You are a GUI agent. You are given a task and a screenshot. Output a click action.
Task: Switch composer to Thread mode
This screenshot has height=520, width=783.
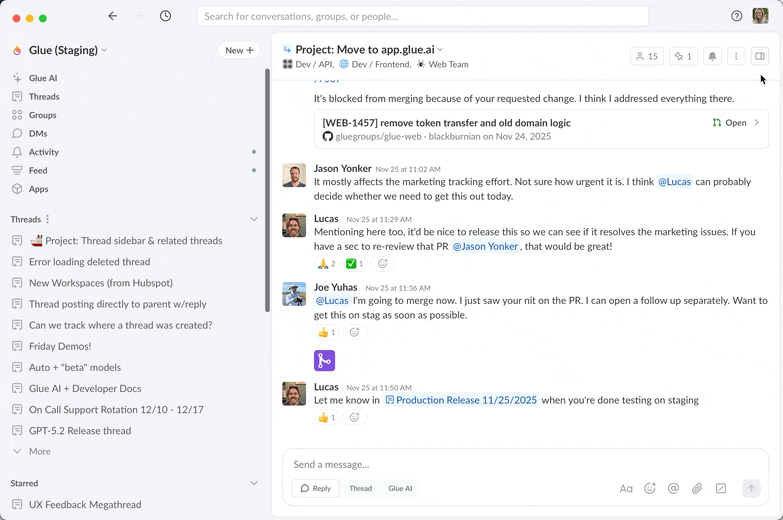[x=360, y=489]
